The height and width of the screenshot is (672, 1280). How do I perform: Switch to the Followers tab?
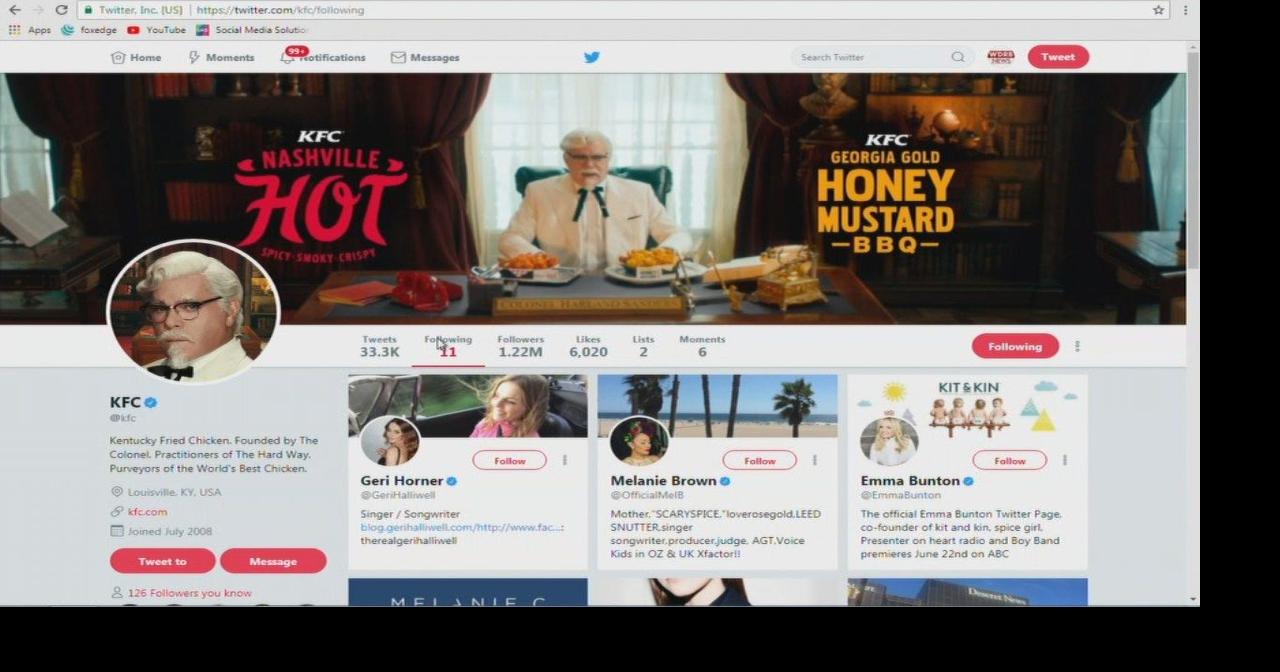[x=520, y=345]
